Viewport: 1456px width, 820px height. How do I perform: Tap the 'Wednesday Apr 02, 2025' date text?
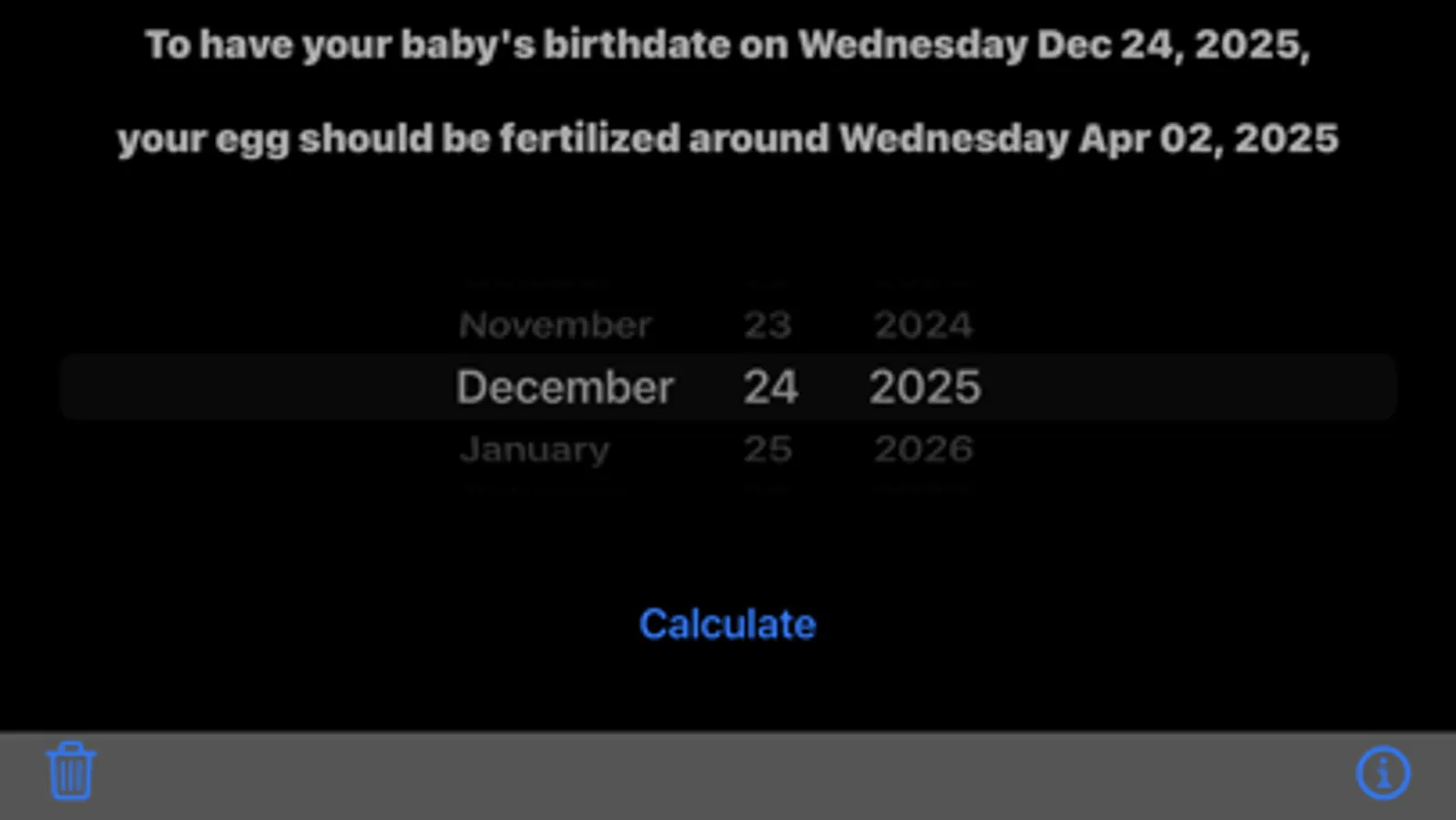(x=1088, y=139)
